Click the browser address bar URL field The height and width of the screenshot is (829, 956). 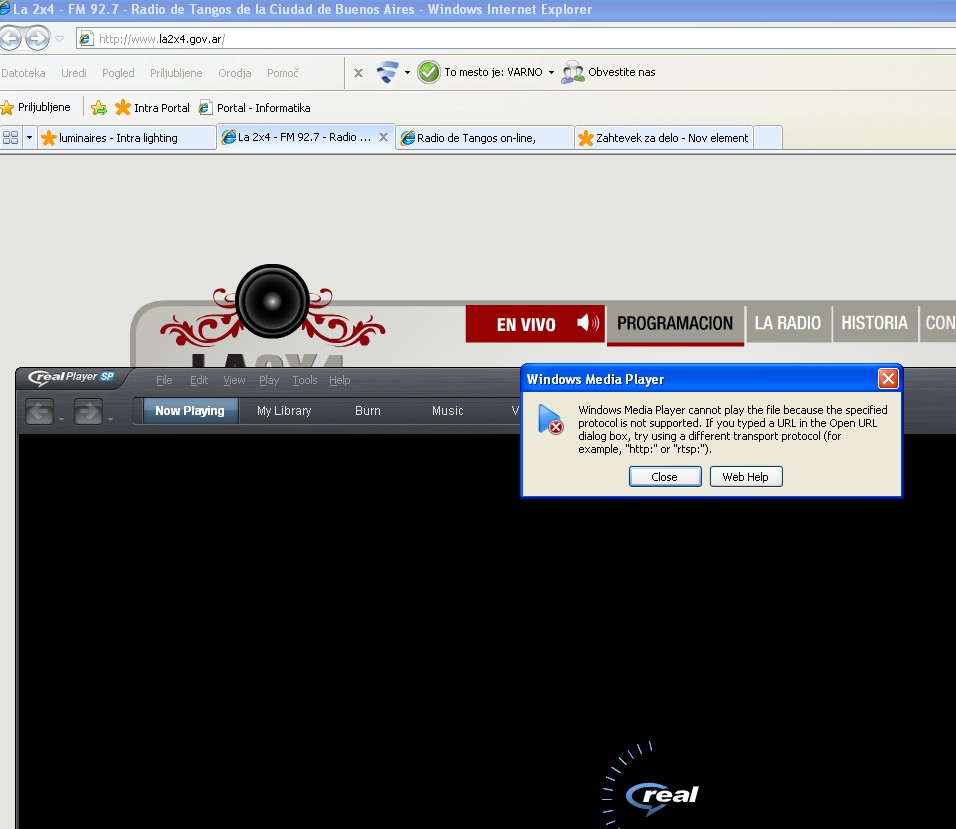[x=500, y=39]
